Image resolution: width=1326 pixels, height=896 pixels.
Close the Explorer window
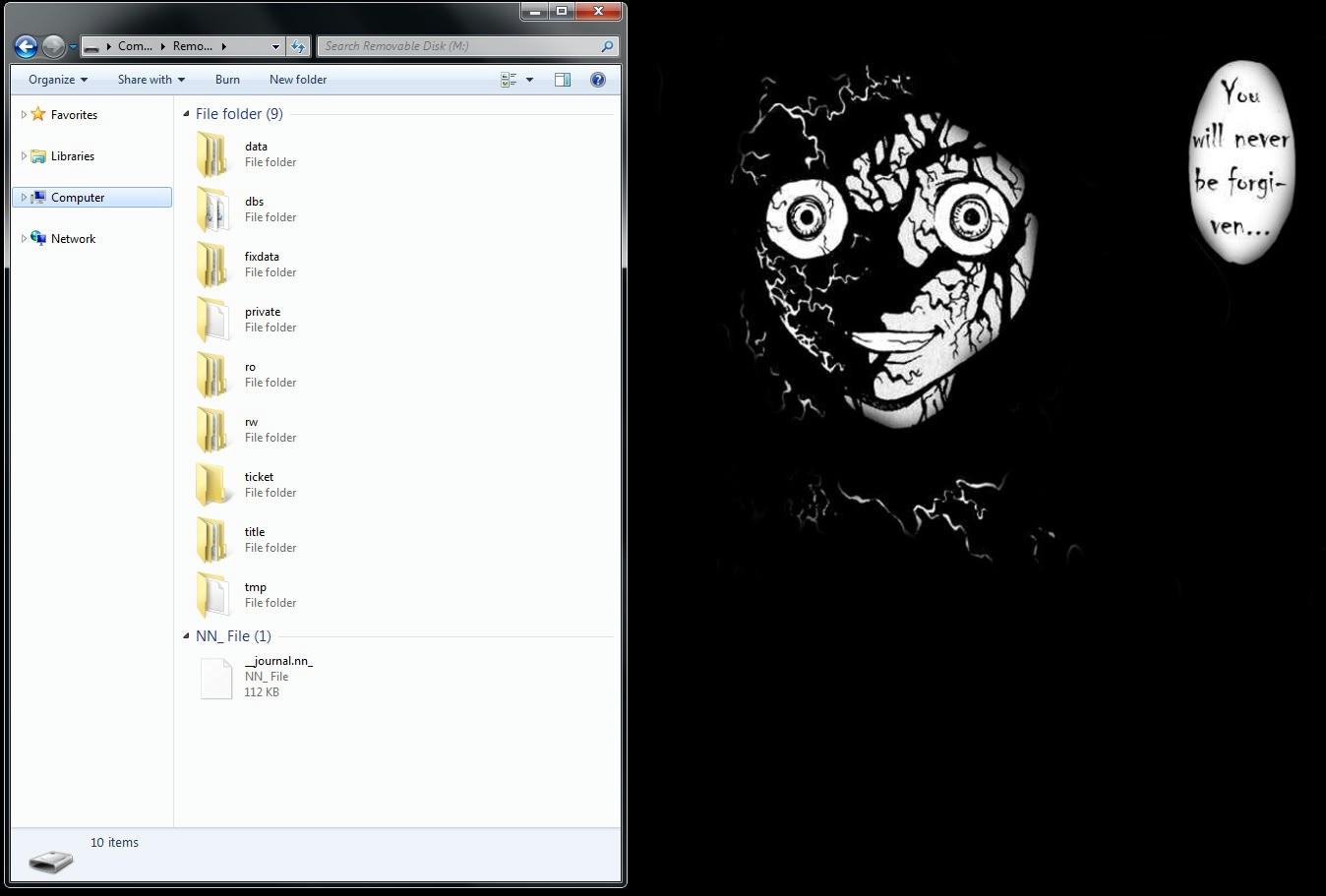tap(598, 11)
